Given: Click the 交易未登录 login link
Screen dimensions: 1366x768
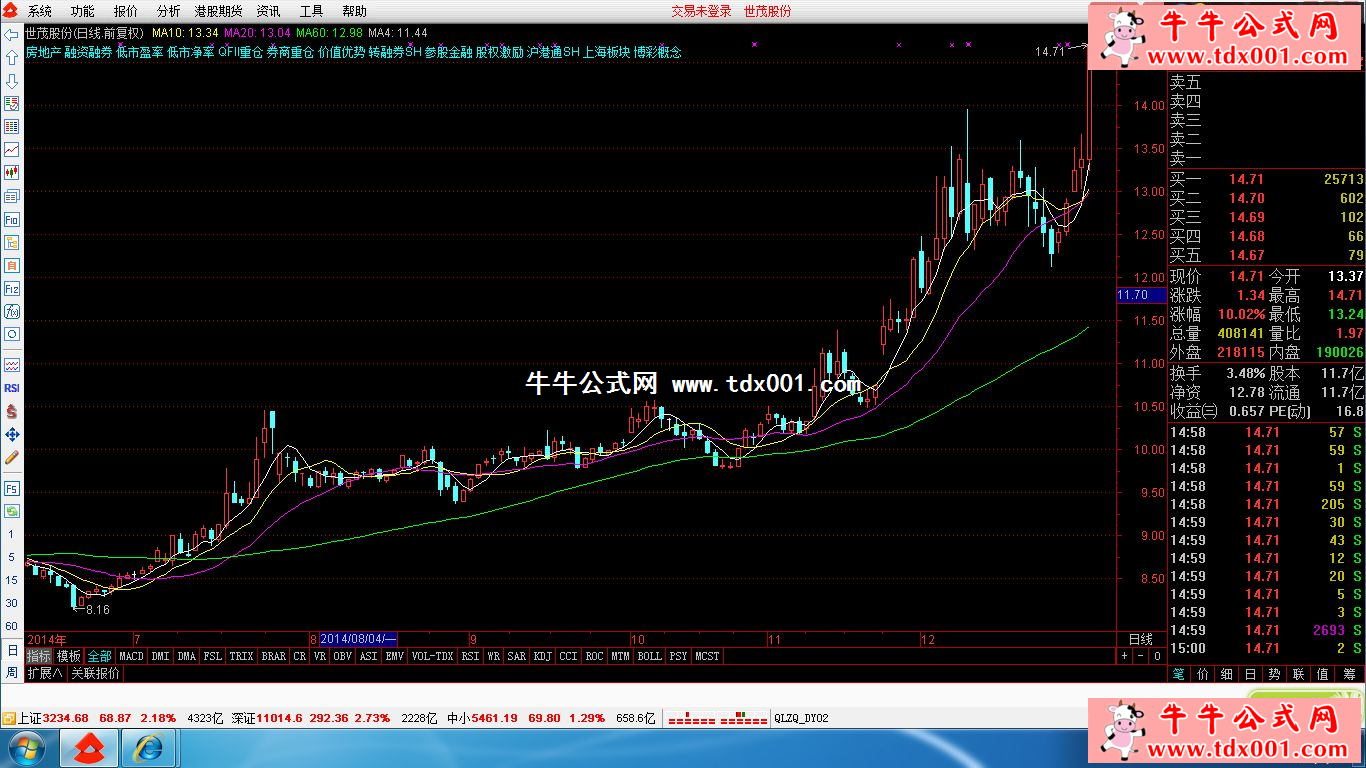Looking at the screenshot, I should [701, 11].
